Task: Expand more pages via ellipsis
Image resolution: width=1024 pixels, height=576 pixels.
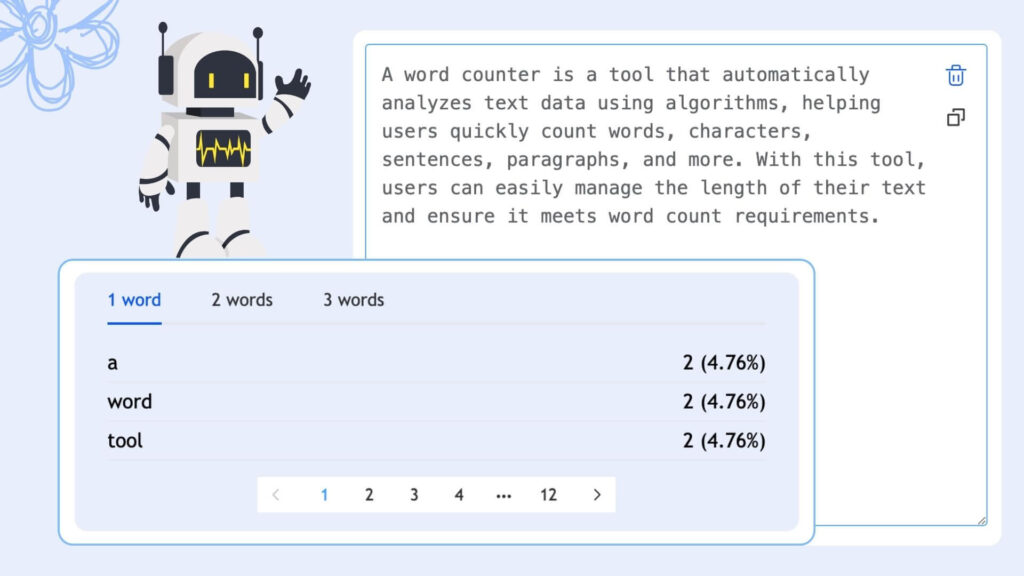Action: [x=504, y=494]
